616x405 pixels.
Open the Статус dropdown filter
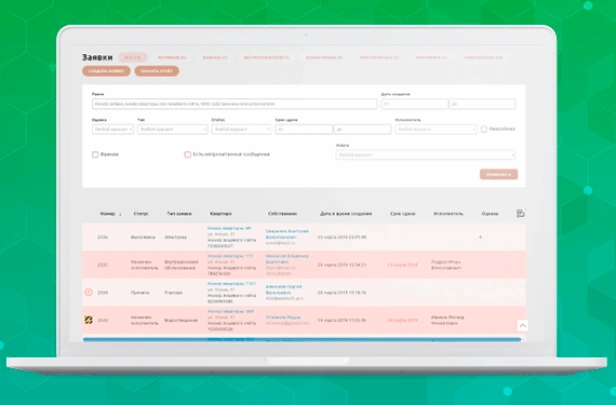[x=238, y=129]
